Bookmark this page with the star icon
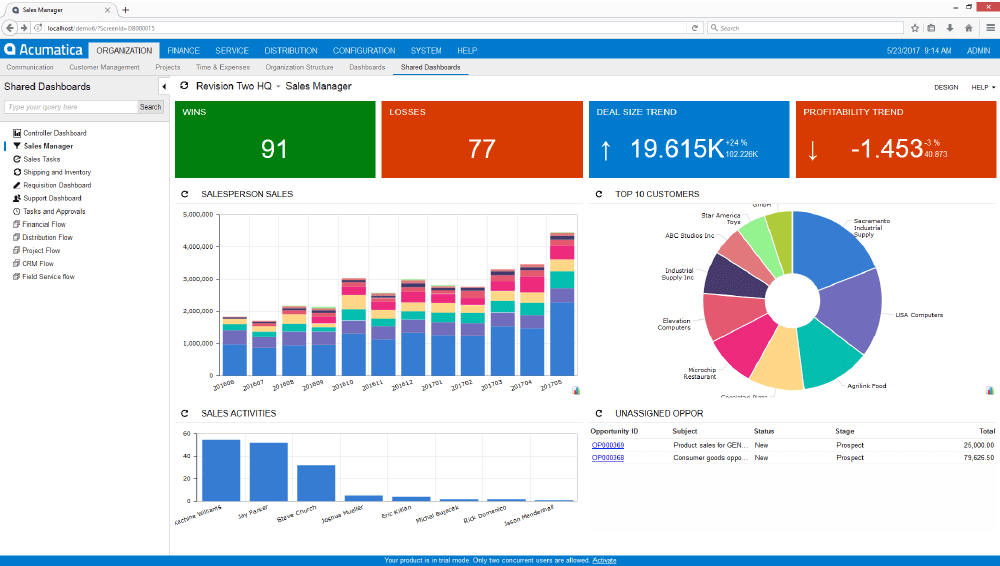This screenshot has width=1000, height=566. click(x=915, y=28)
